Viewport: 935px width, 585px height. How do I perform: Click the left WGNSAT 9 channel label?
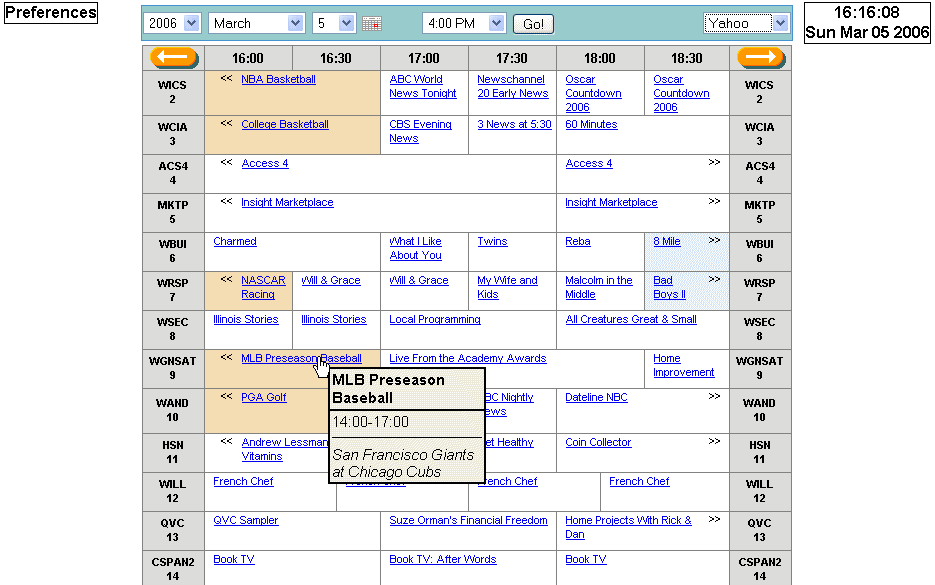point(173,369)
